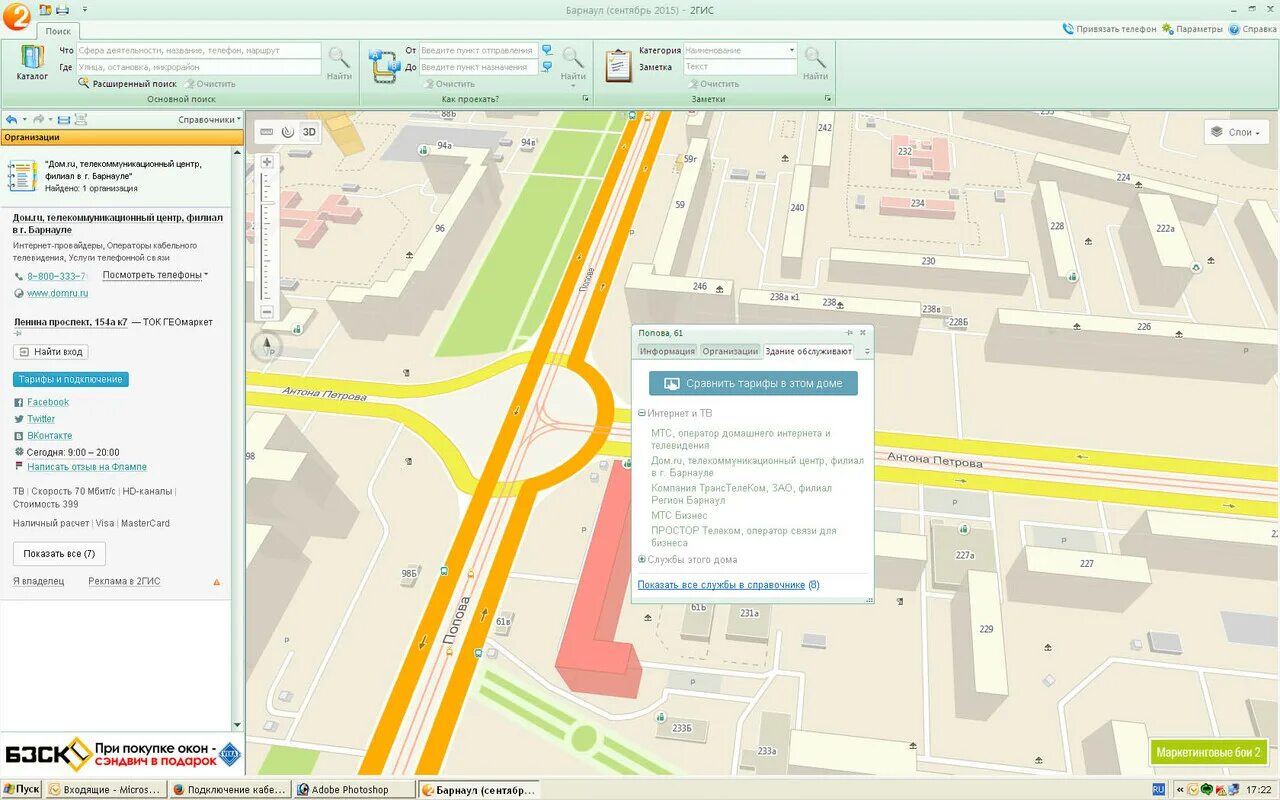Open the Как проехать group dialog launcher
This screenshot has width=1280, height=800.
(586, 99)
